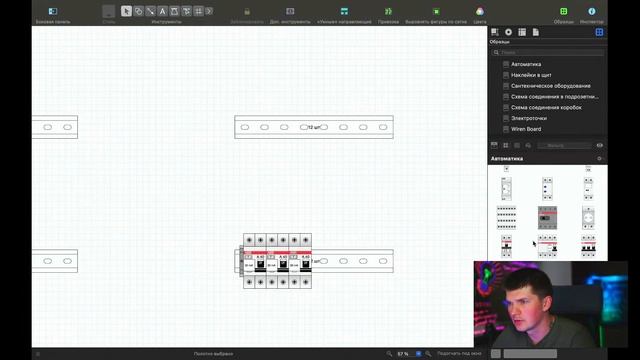
Task: Pick the four-pole RCD breaker stencil
Action: tap(547, 246)
